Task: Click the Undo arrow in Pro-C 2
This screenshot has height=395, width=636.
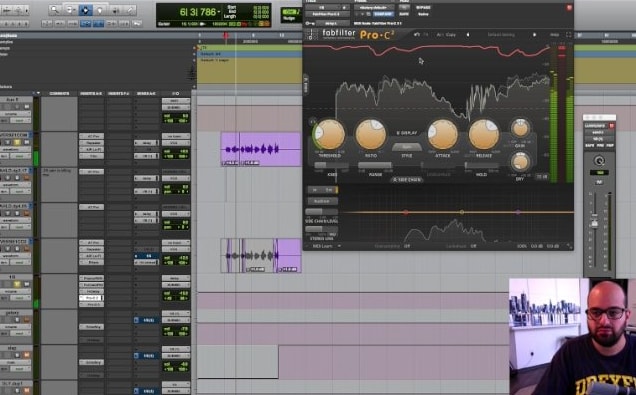Action: pyautogui.click(x=417, y=35)
